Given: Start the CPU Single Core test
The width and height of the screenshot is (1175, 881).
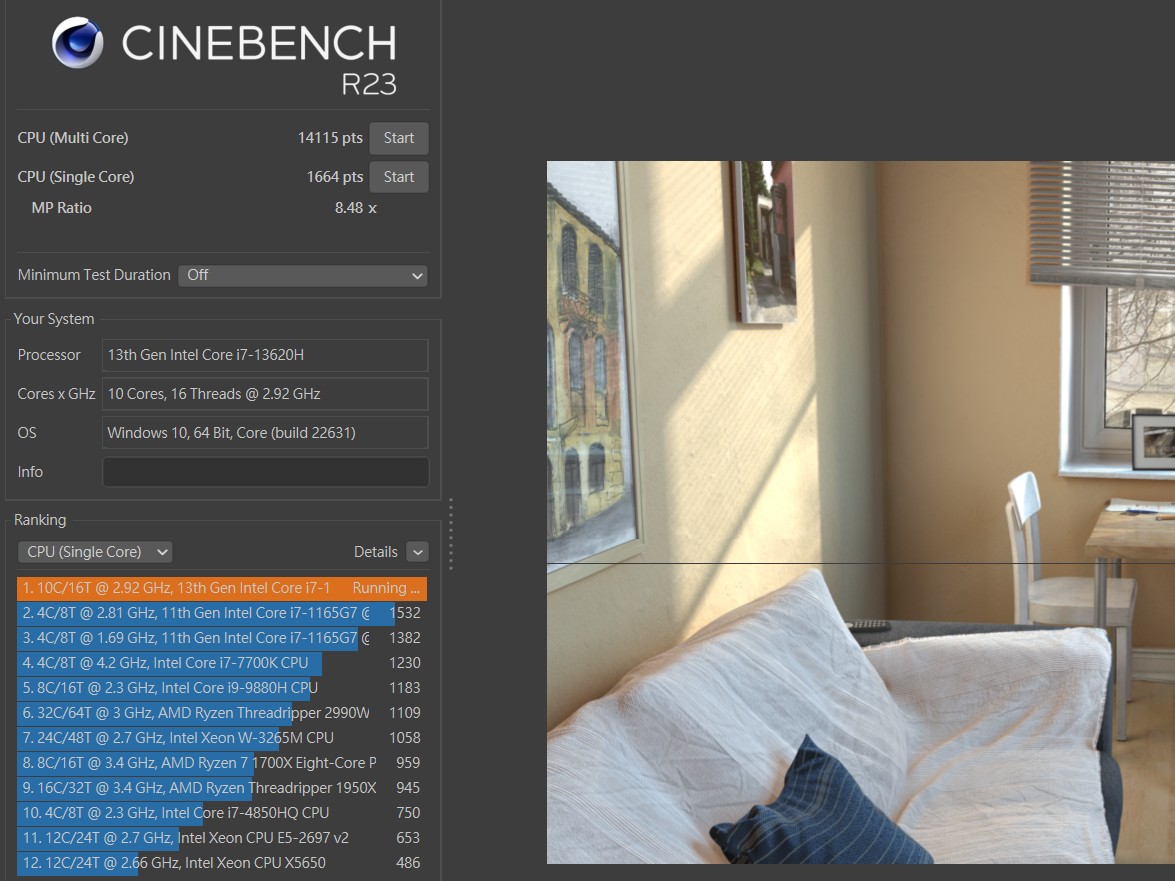Looking at the screenshot, I should pyautogui.click(x=399, y=177).
